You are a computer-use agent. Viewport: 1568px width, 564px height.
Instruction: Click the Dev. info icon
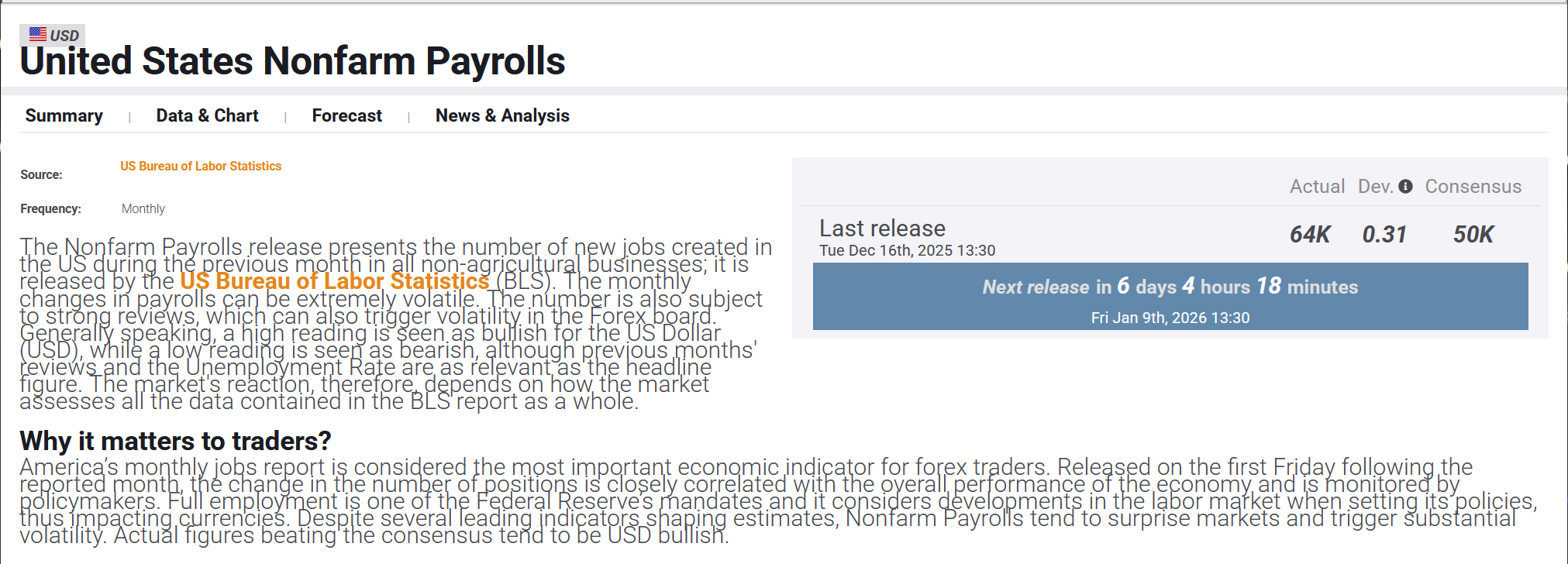(x=1405, y=187)
